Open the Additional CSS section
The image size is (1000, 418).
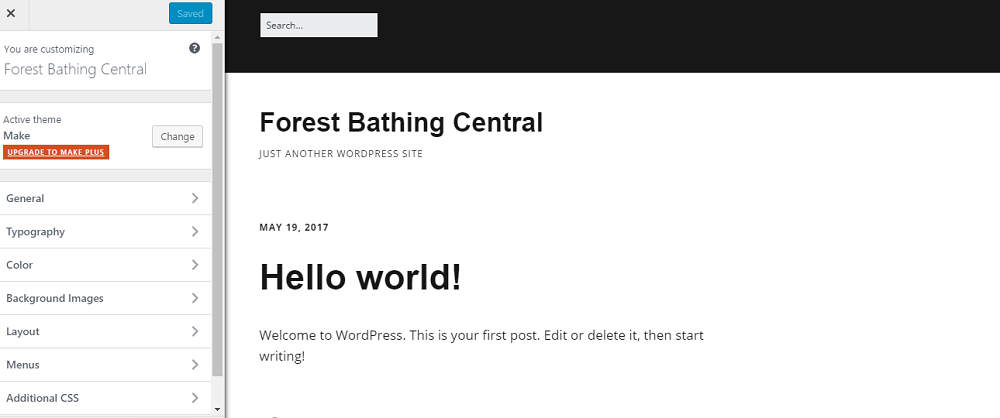(105, 398)
